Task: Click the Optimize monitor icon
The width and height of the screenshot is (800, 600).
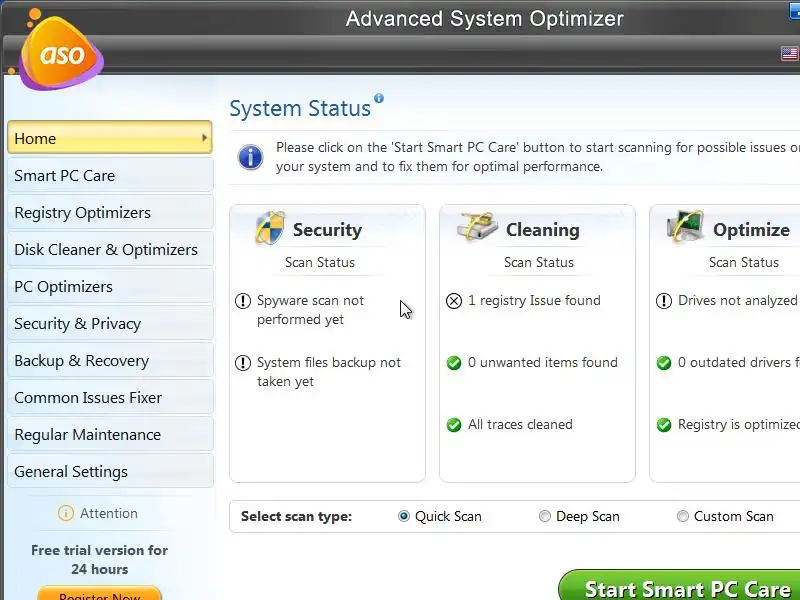Action: (x=685, y=227)
